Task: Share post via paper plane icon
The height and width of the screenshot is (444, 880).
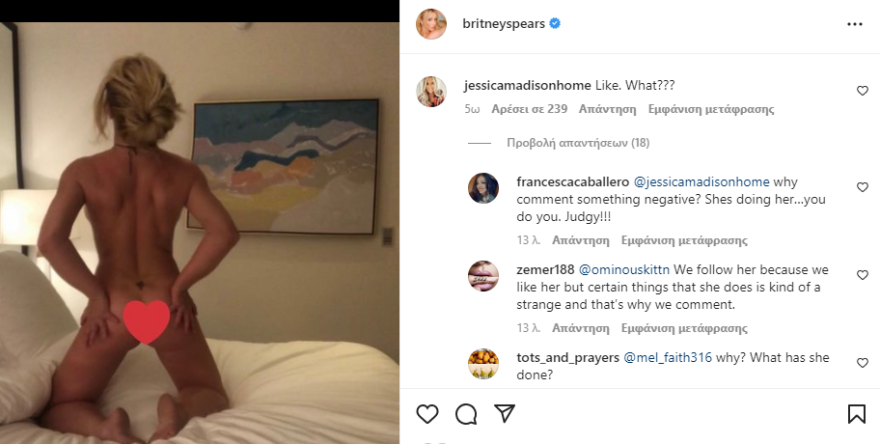Action: pyautogui.click(x=505, y=414)
